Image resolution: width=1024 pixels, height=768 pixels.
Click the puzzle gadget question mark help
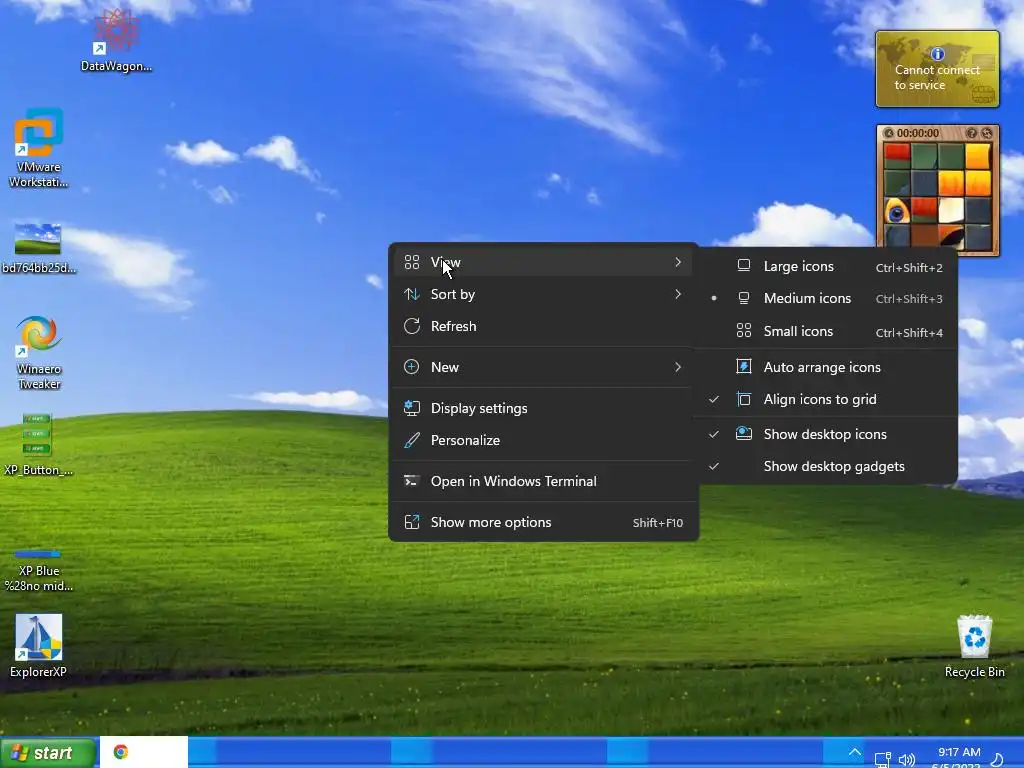[972, 133]
